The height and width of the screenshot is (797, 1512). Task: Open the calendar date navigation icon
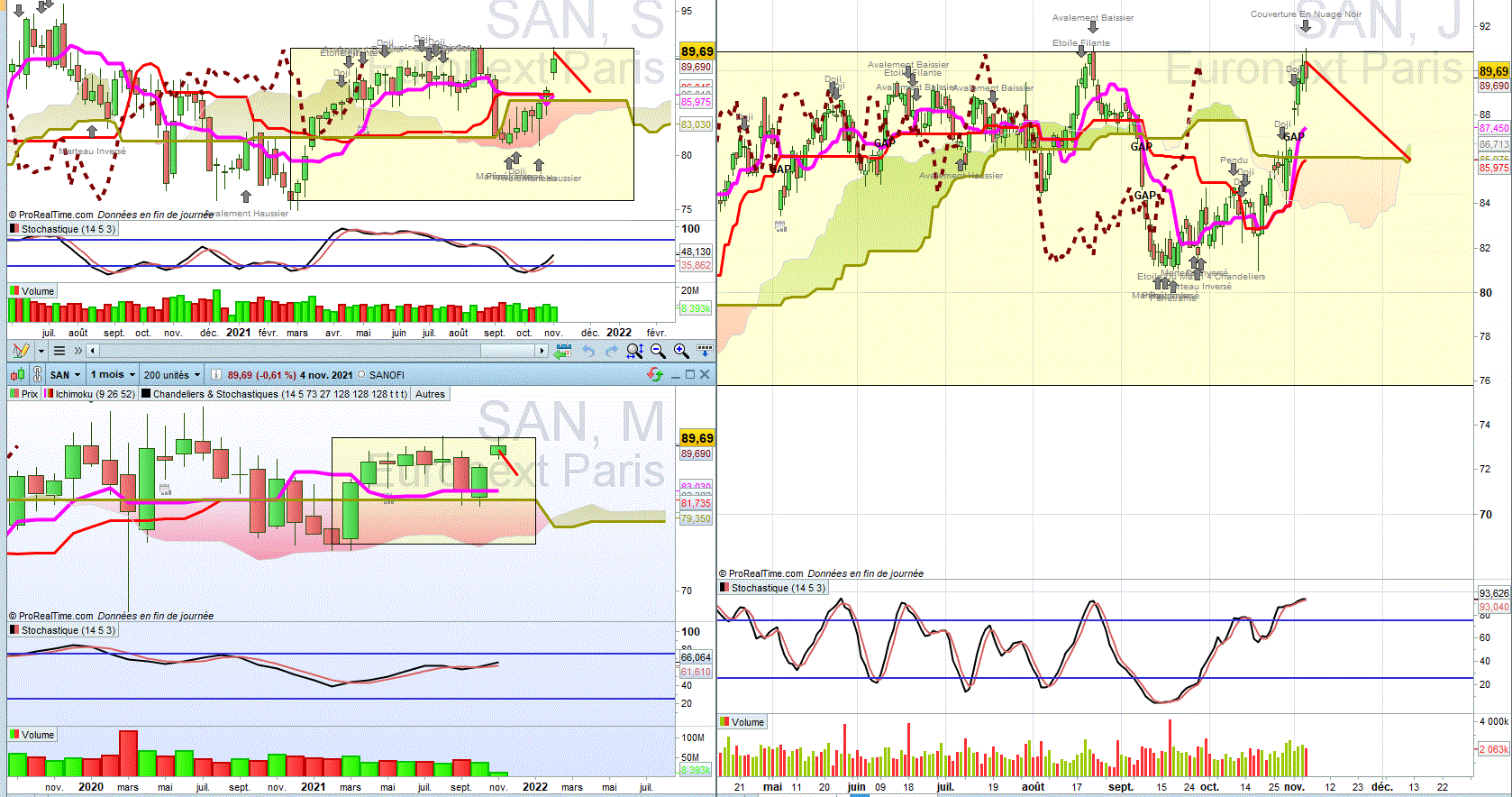pos(563,351)
